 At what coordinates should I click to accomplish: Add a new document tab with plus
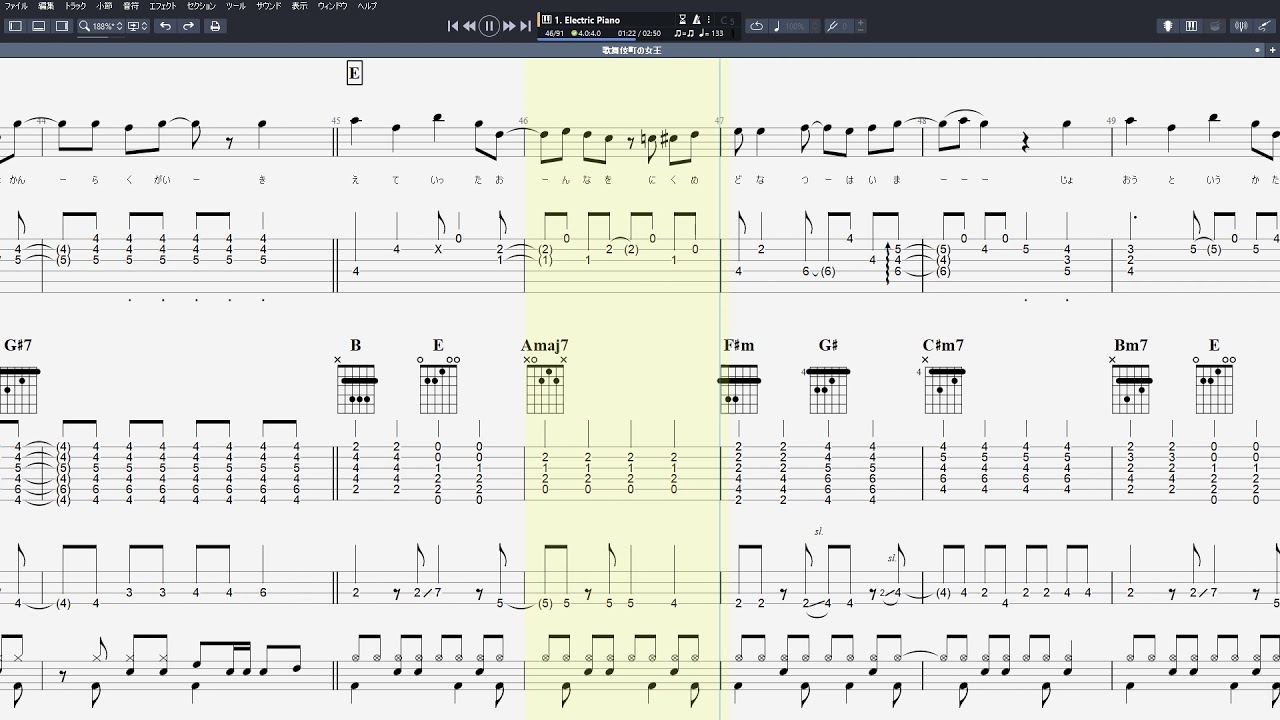coord(1271,50)
